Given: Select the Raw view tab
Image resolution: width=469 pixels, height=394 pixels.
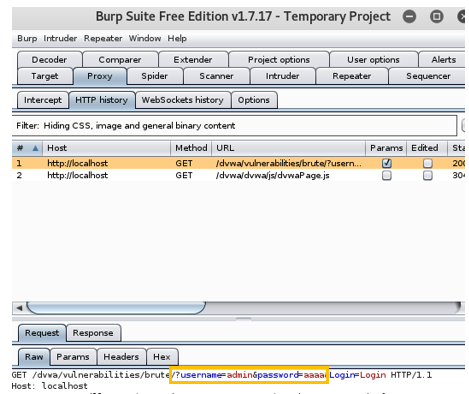Looking at the screenshot, I should 34,357.
